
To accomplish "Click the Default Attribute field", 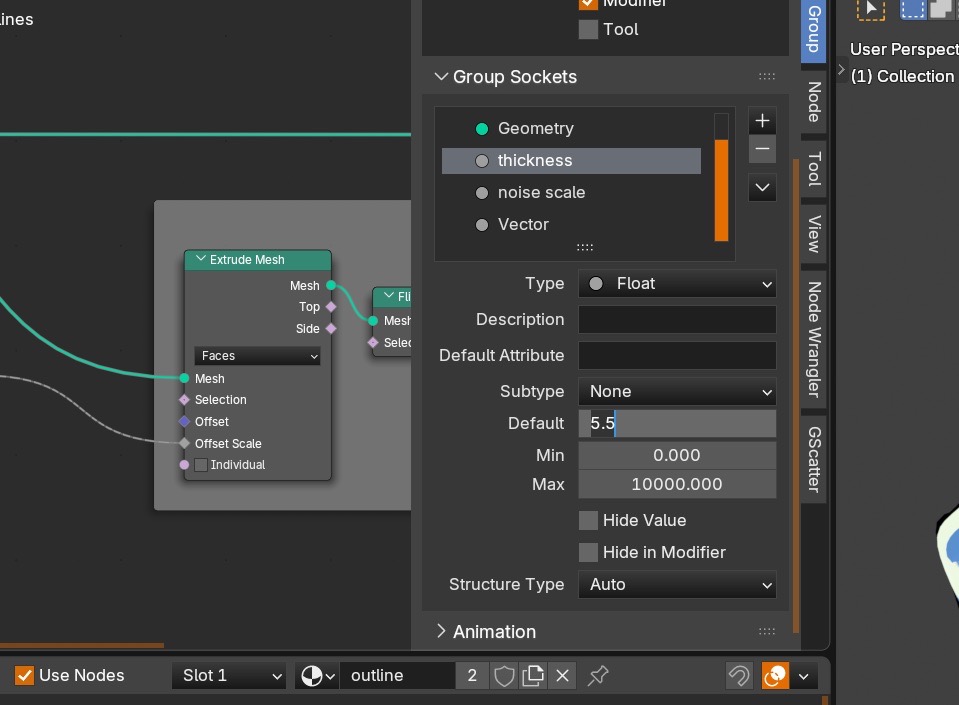I will (x=677, y=356).
